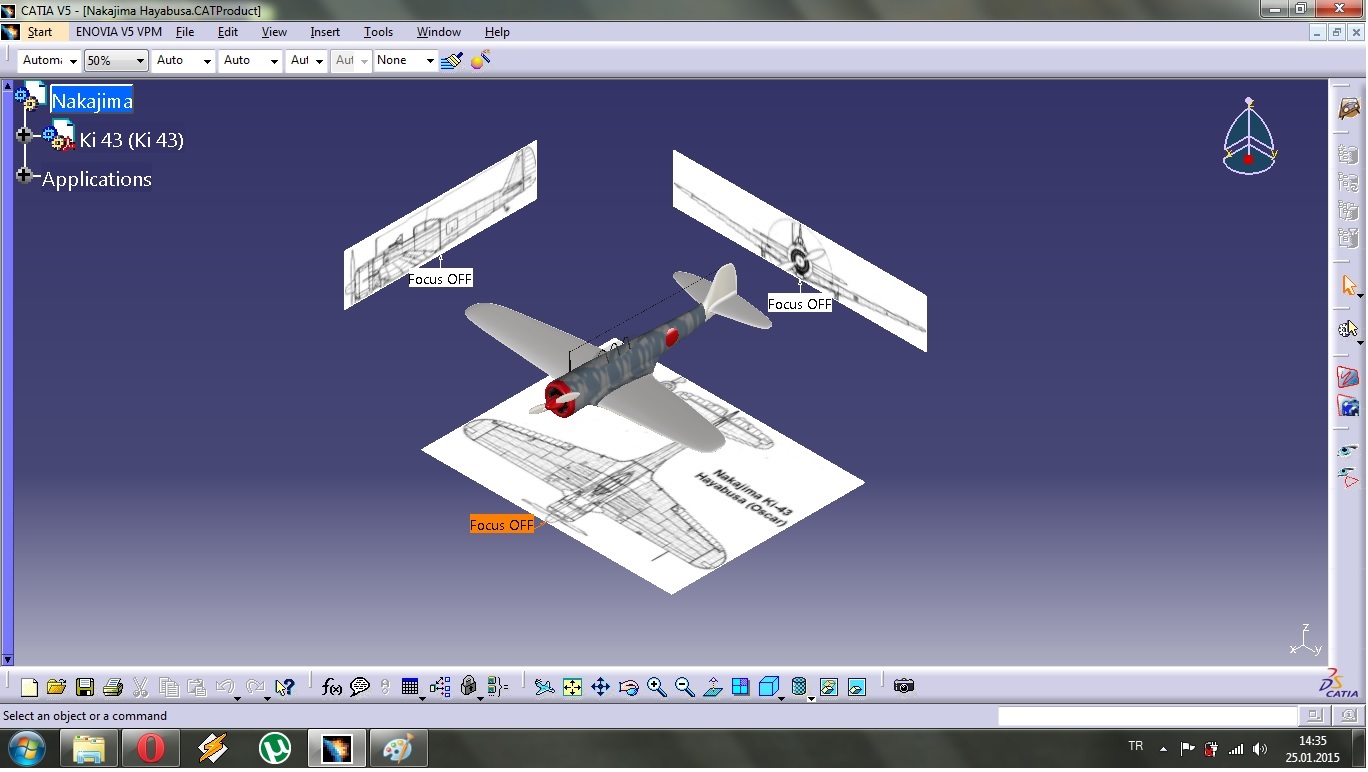This screenshot has width=1368, height=772.
Task: Capture the screen with camera icon
Action: pyautogui.click(x=904, y=686)
